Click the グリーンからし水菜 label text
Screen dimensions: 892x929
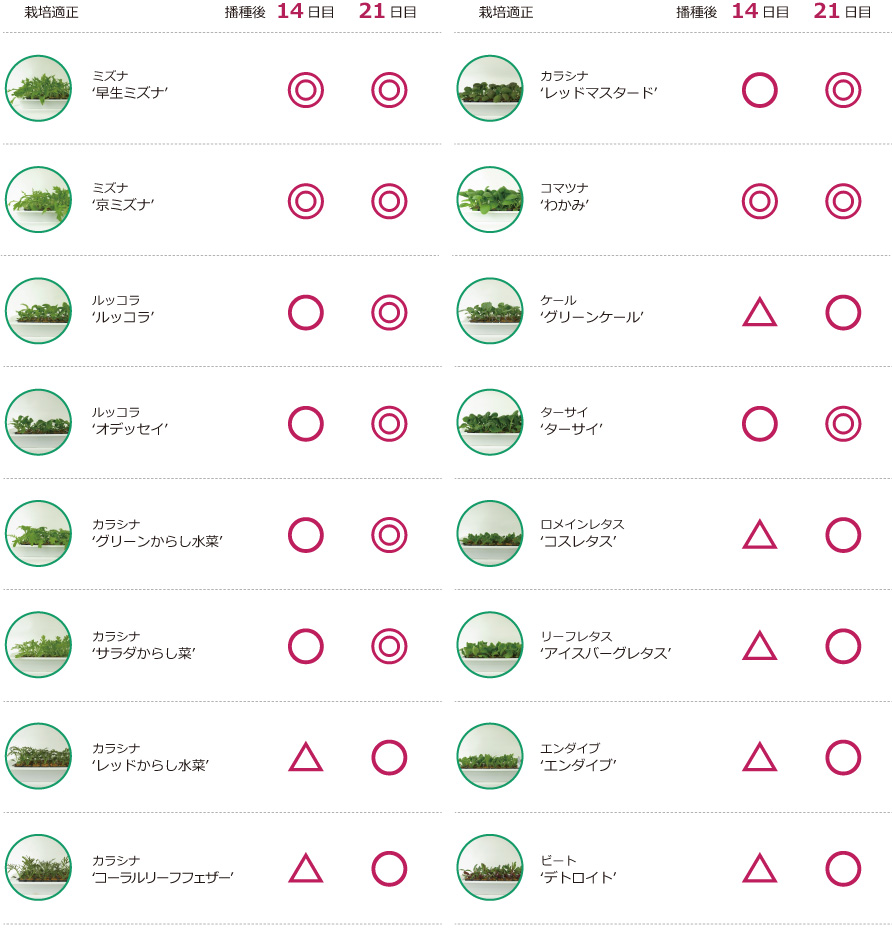(x=157, y=542)
